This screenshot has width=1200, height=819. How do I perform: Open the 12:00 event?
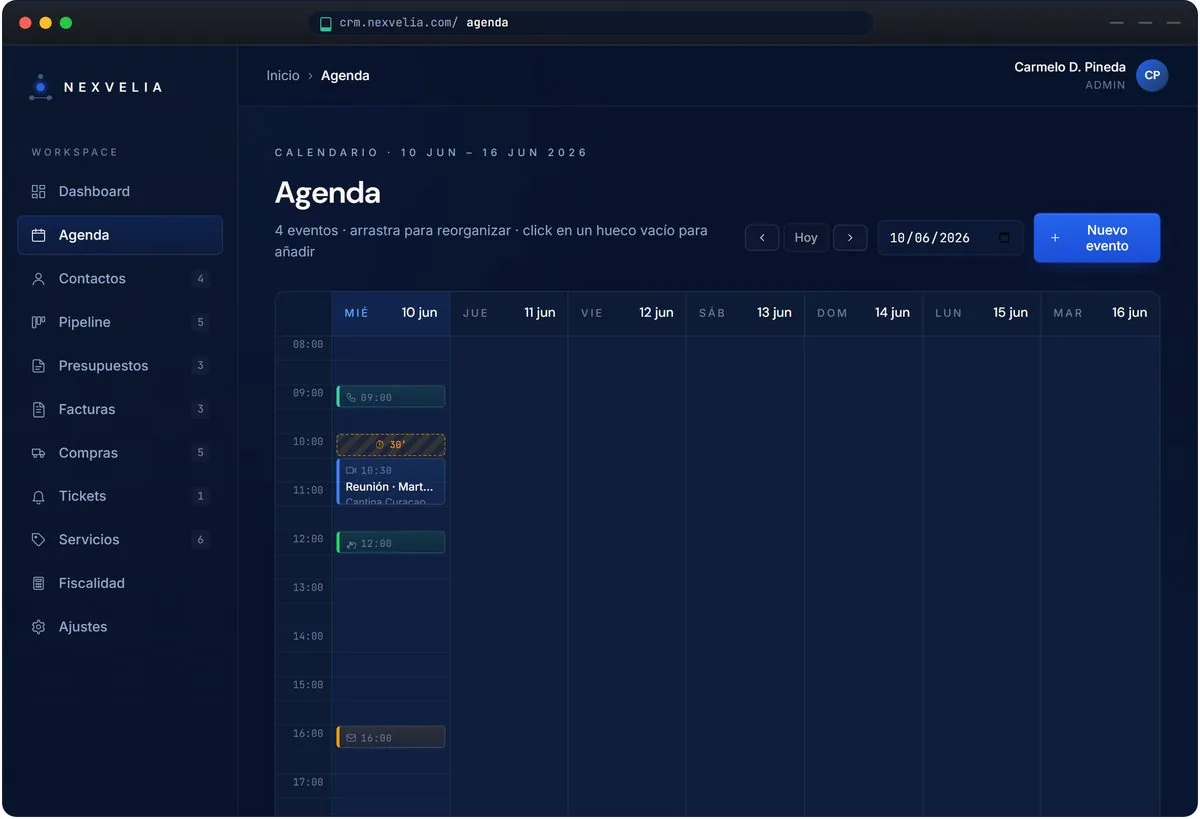391,543
